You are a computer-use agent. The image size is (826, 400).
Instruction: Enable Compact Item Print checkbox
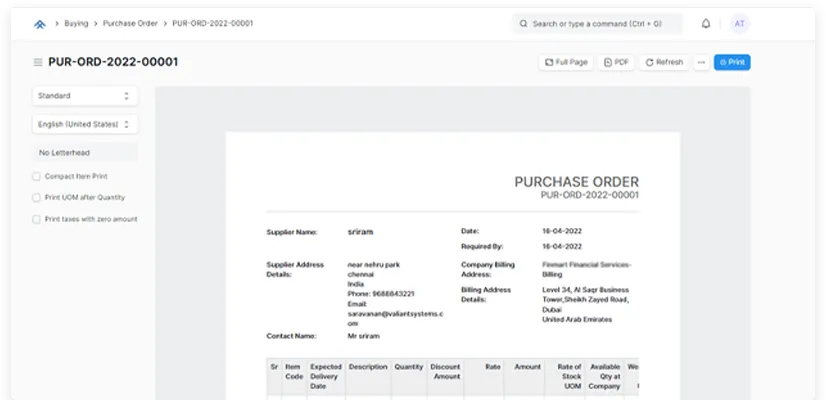[37, 176]
